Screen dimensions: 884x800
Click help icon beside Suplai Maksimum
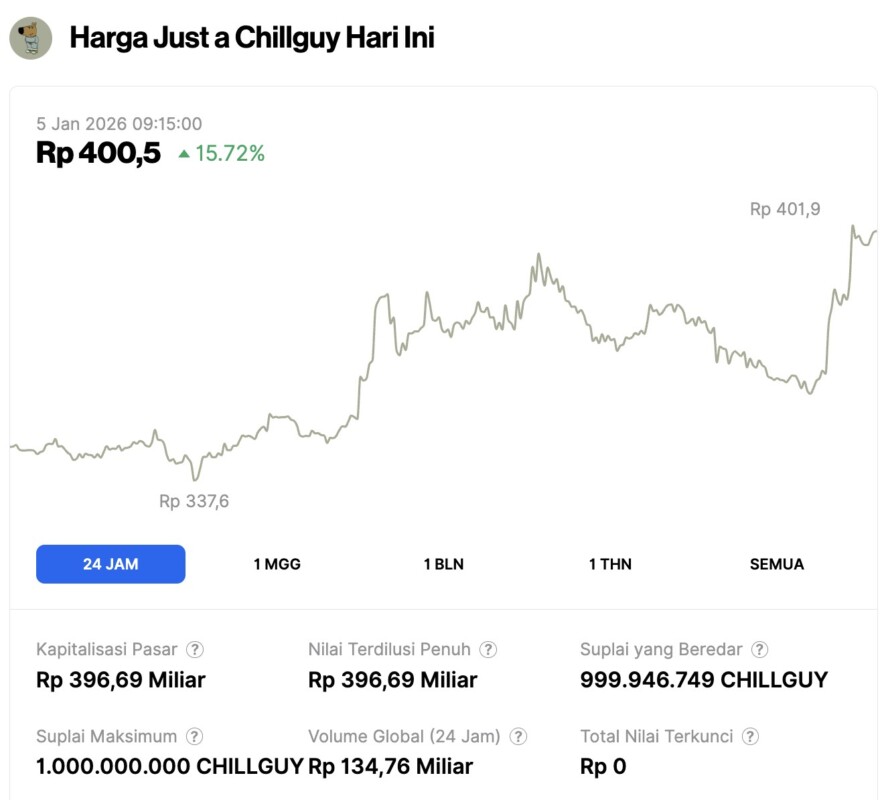pos(195,737)
